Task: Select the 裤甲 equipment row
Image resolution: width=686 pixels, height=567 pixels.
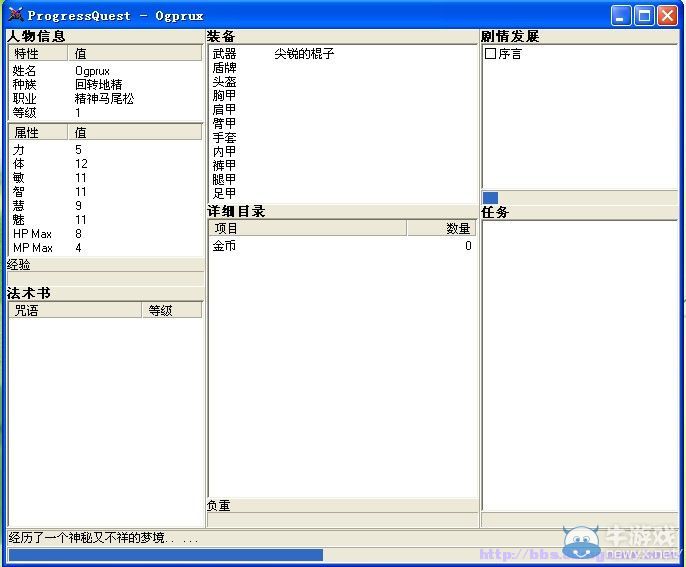Action: click(343, 165)
